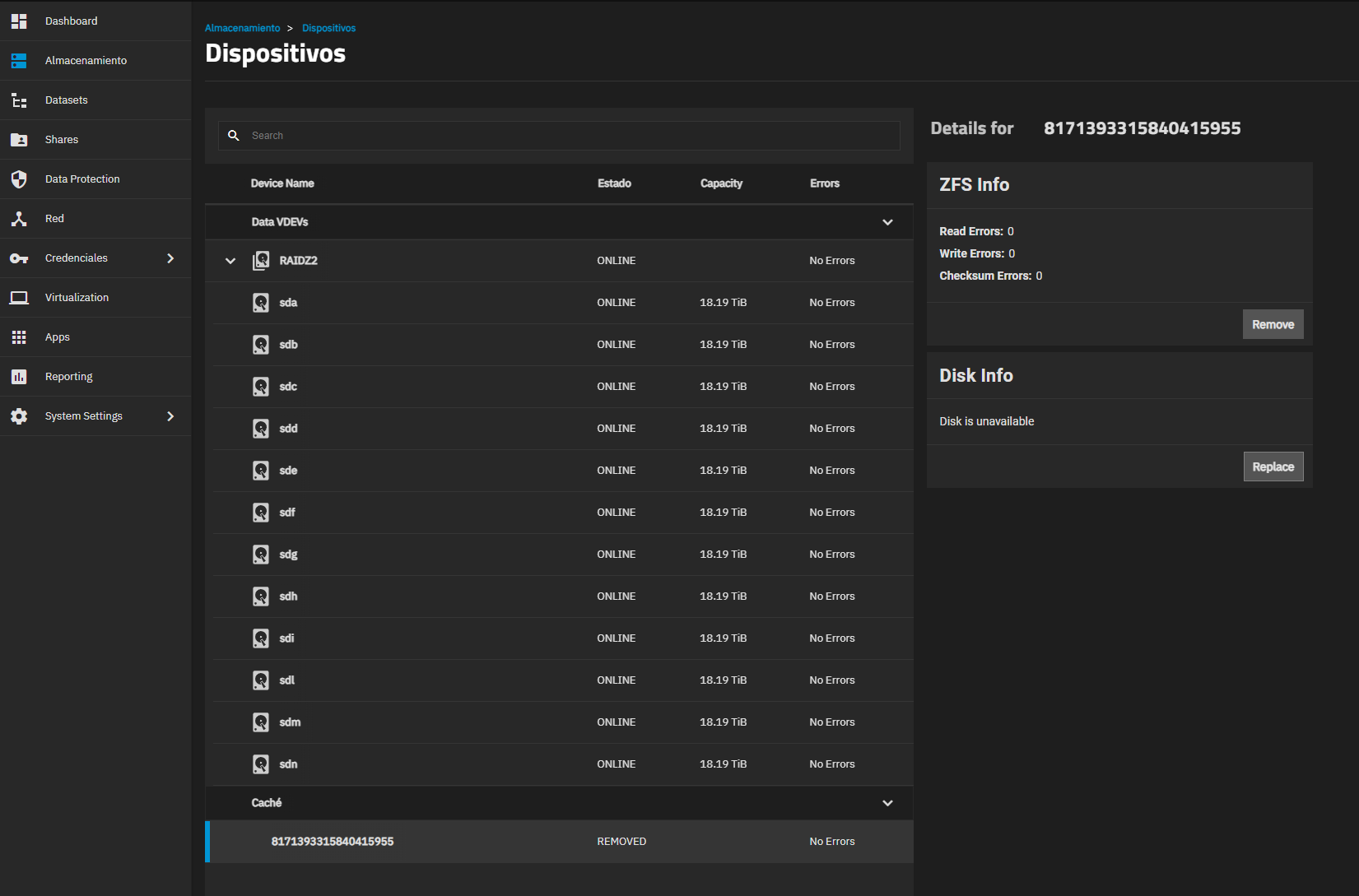
Task: Click the No Errors cell for sdm
Action: click(x=832, y=722)
